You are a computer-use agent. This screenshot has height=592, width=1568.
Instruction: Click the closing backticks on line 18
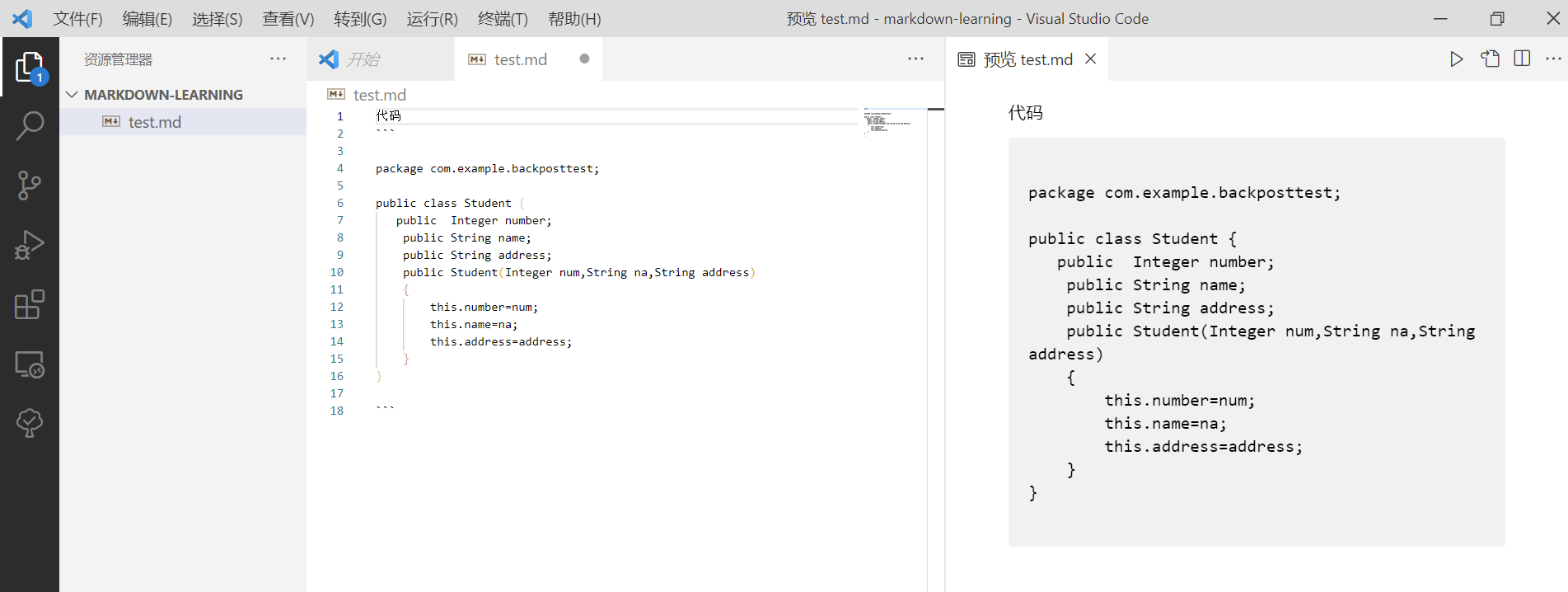385,409
